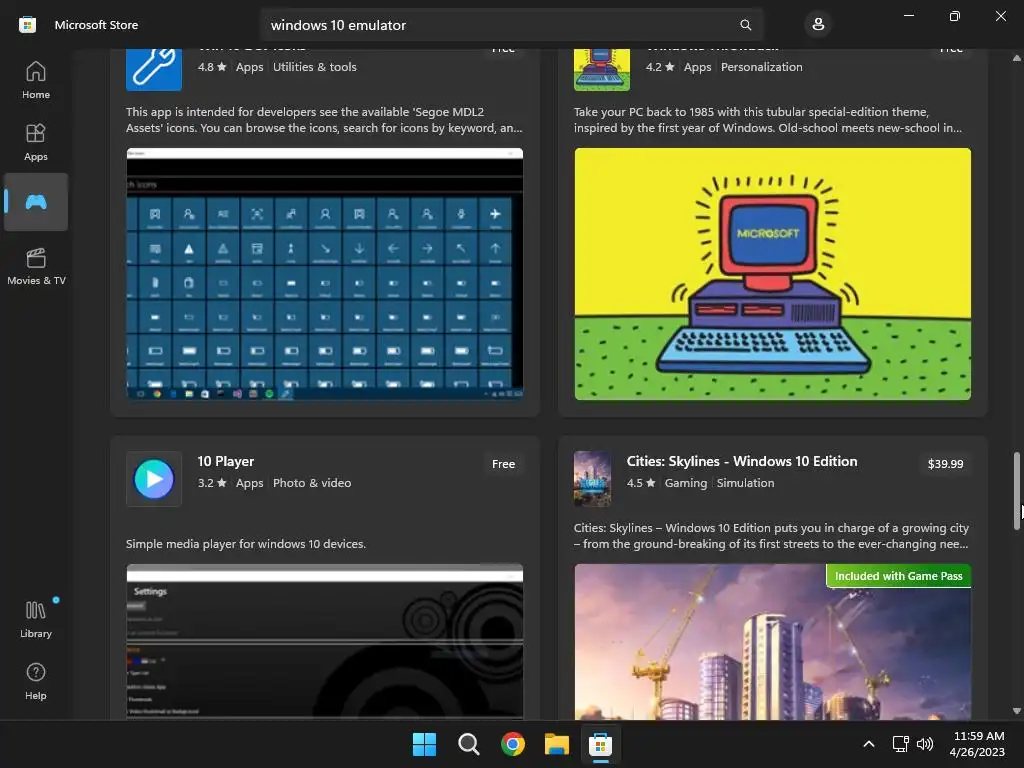Go to Apps section in sidebar
Screen dimensions: 1024x768
[x=35, y=142]
